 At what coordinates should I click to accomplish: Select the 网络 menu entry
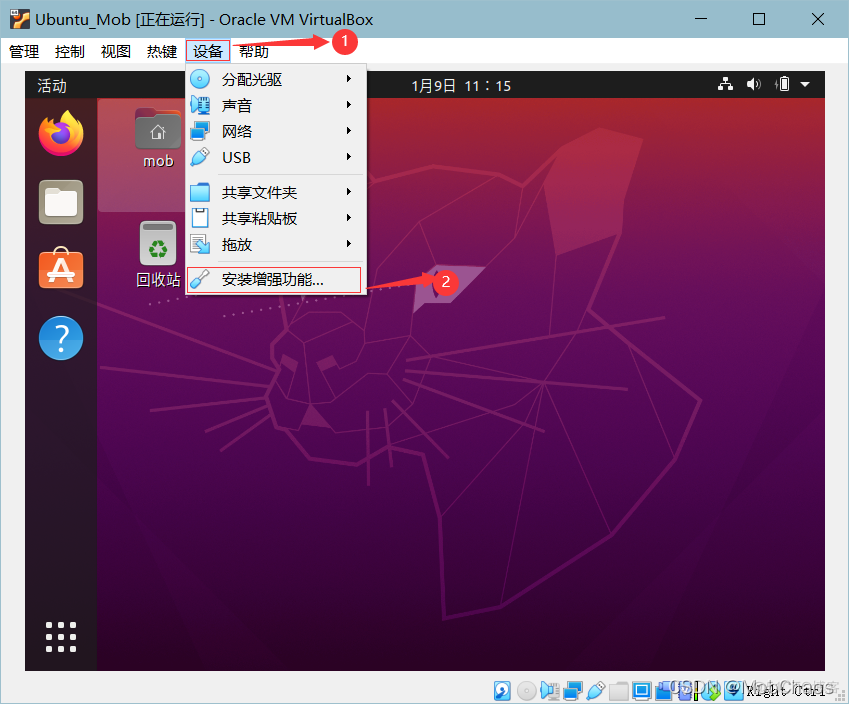pos(276,132)
